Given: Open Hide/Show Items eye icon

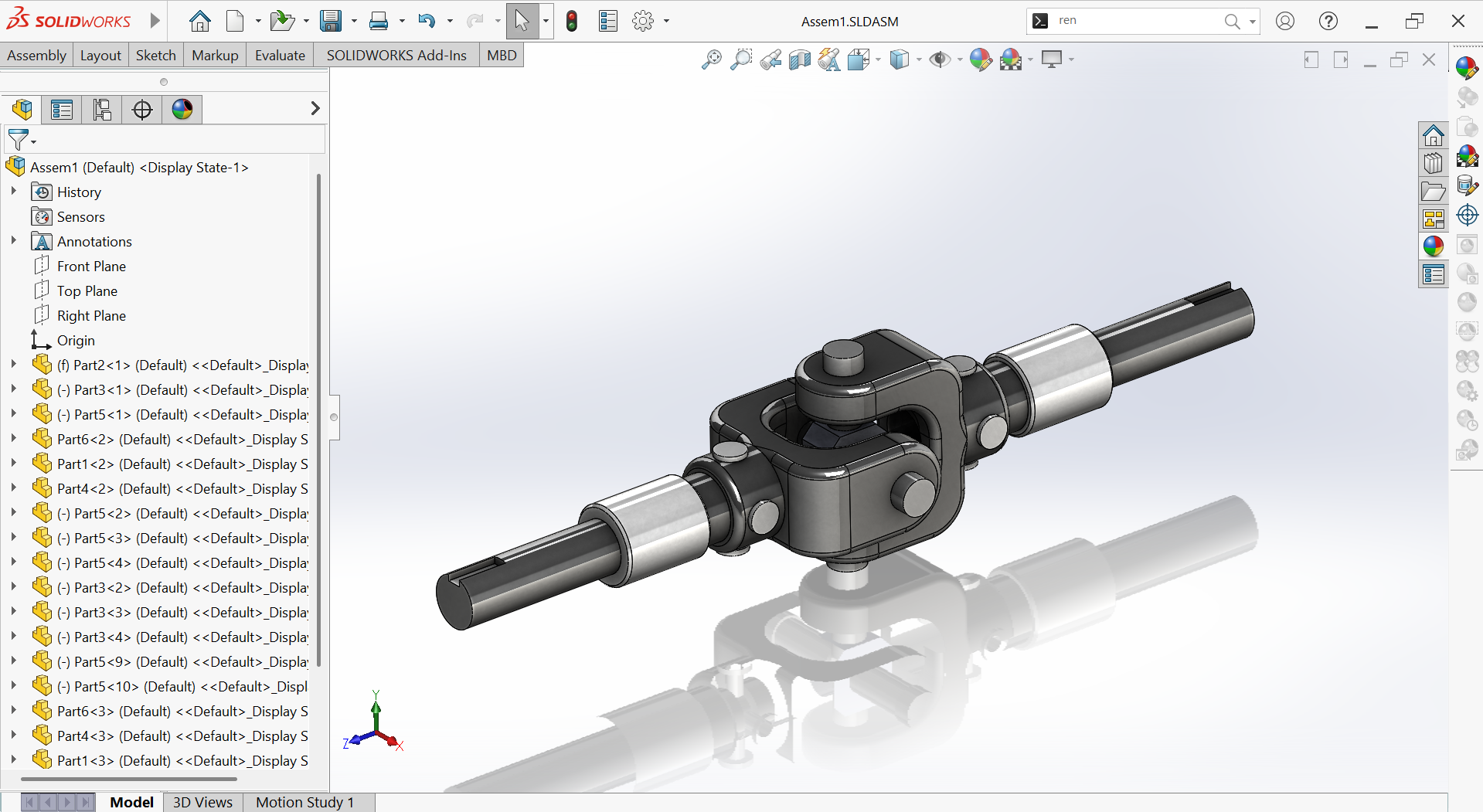Looking at the screenshot, I should 940,59.
